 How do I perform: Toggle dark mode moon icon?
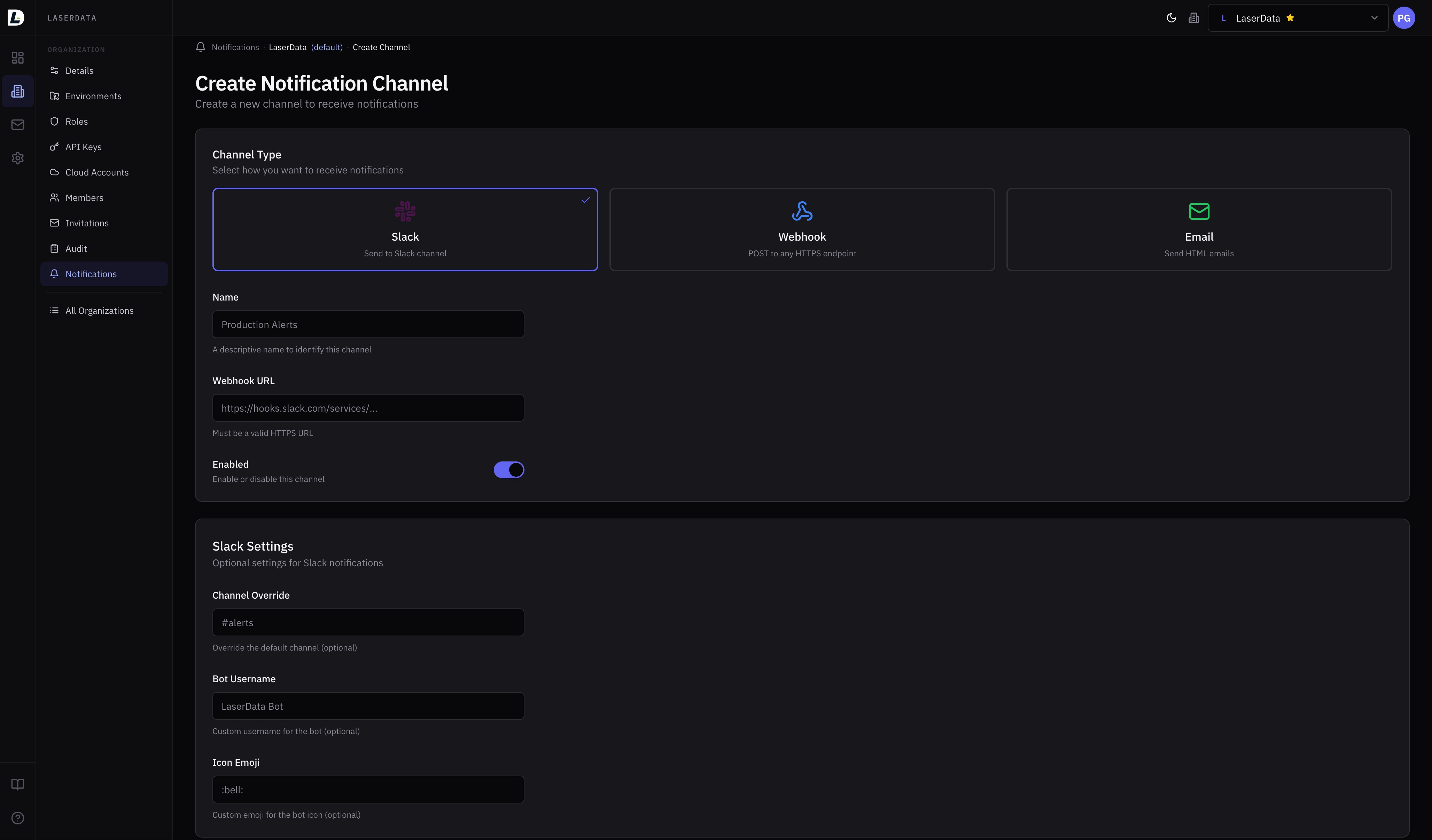(1171, 18)
